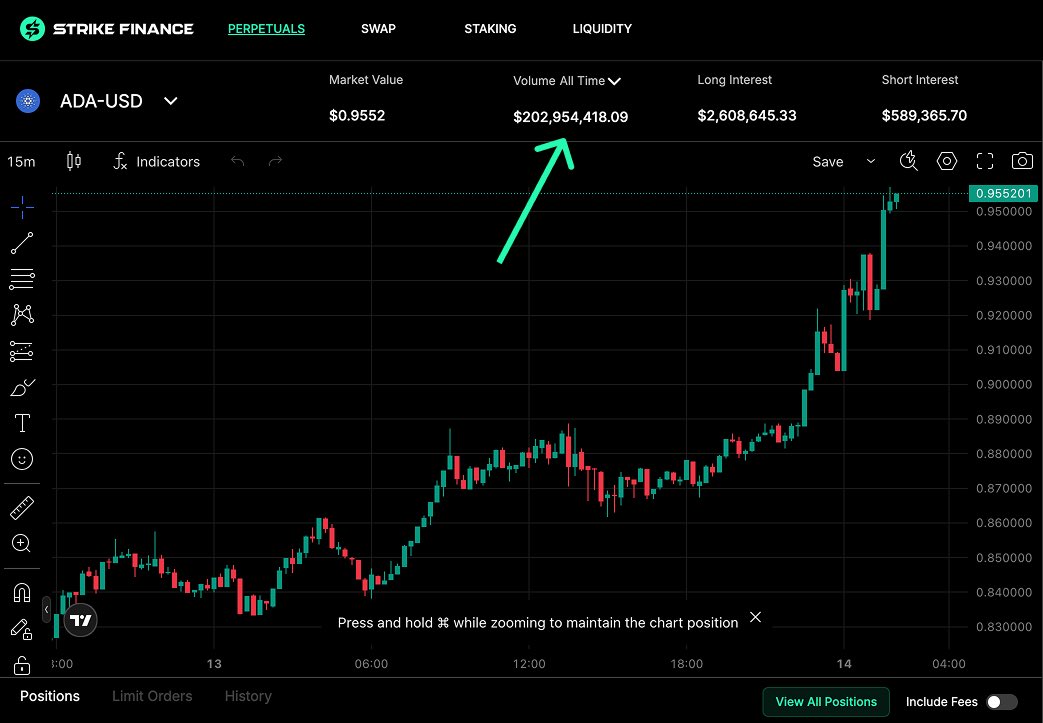
Task: Open the Indicators menu
Action: coord(157,162)
